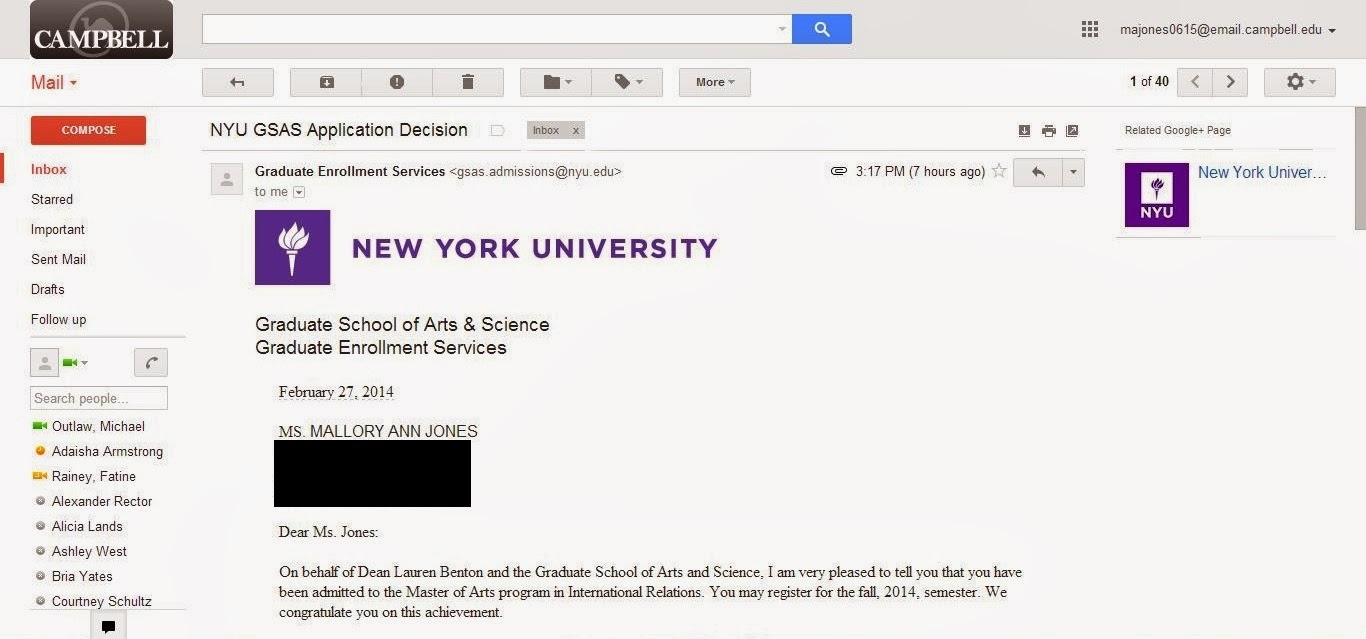Click the phone call icon in chat
The width and height of the screenshot is (1366, 639).
[151, 362]
